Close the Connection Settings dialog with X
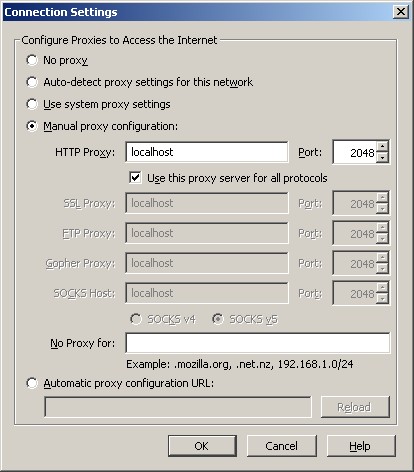 [x=401, y=12]
